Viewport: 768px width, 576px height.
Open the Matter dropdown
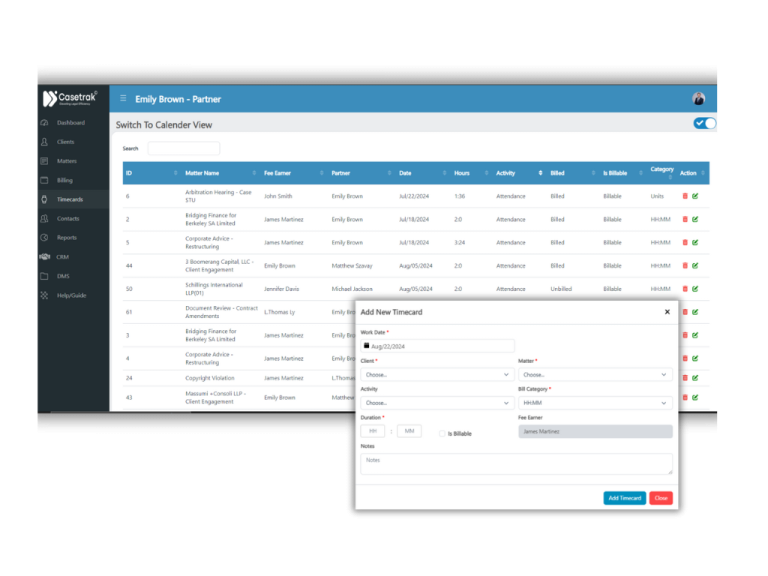click(595, 375)
